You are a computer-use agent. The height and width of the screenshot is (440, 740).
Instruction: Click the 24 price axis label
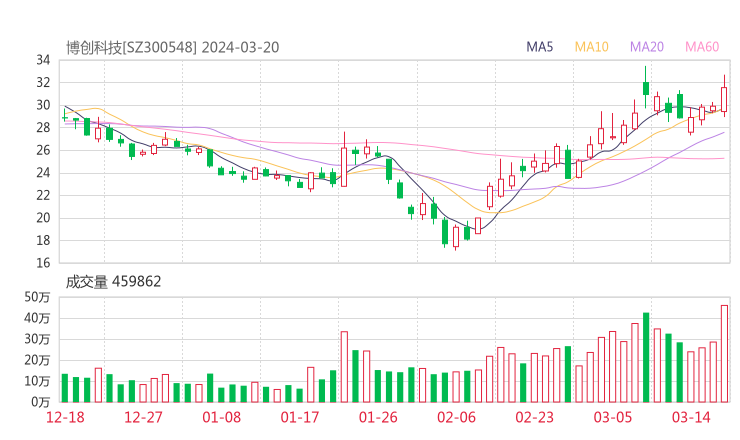pyautogui.click(x=43, y=173)
